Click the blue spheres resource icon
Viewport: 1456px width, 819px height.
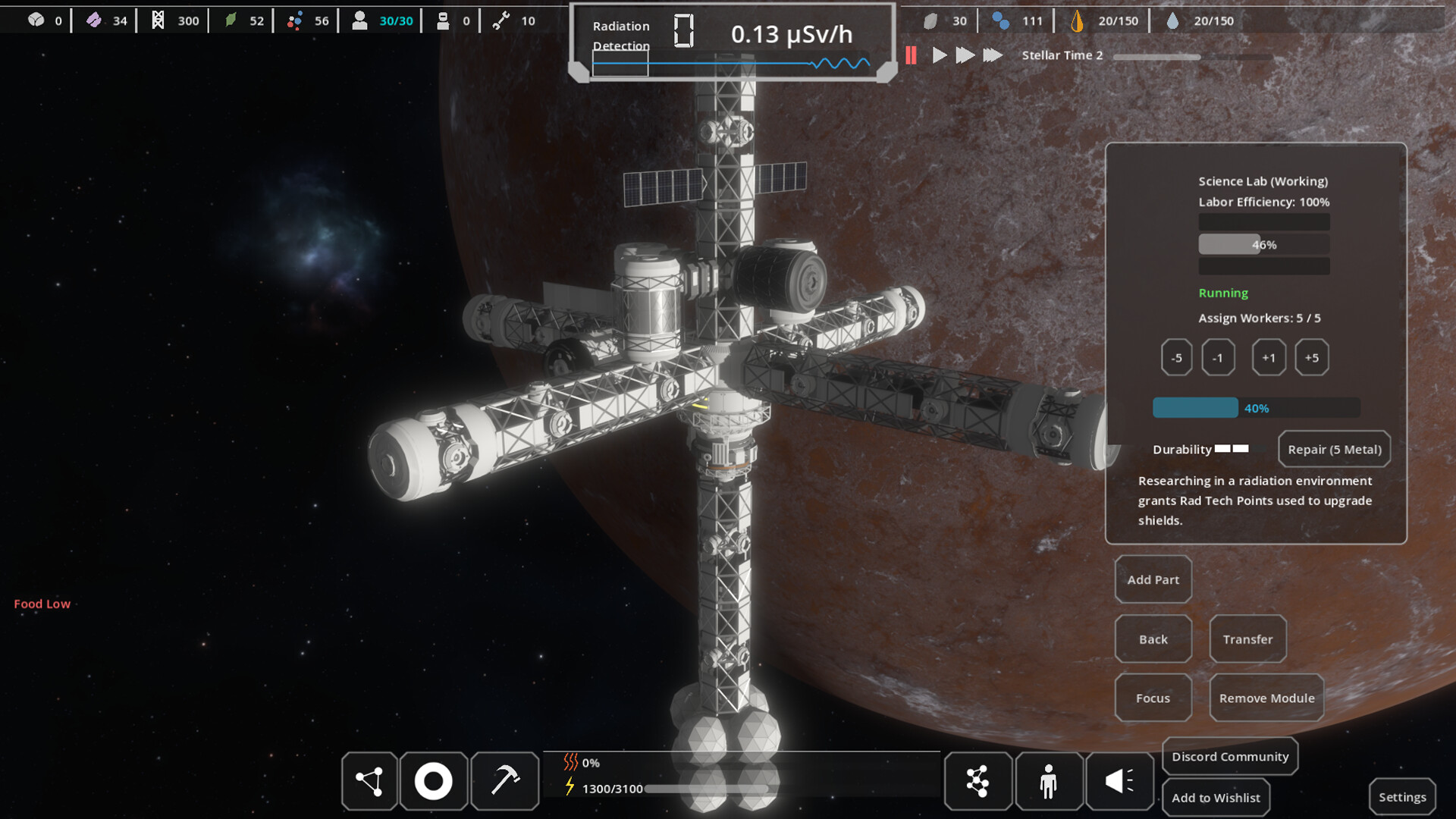coord(1000,20)
